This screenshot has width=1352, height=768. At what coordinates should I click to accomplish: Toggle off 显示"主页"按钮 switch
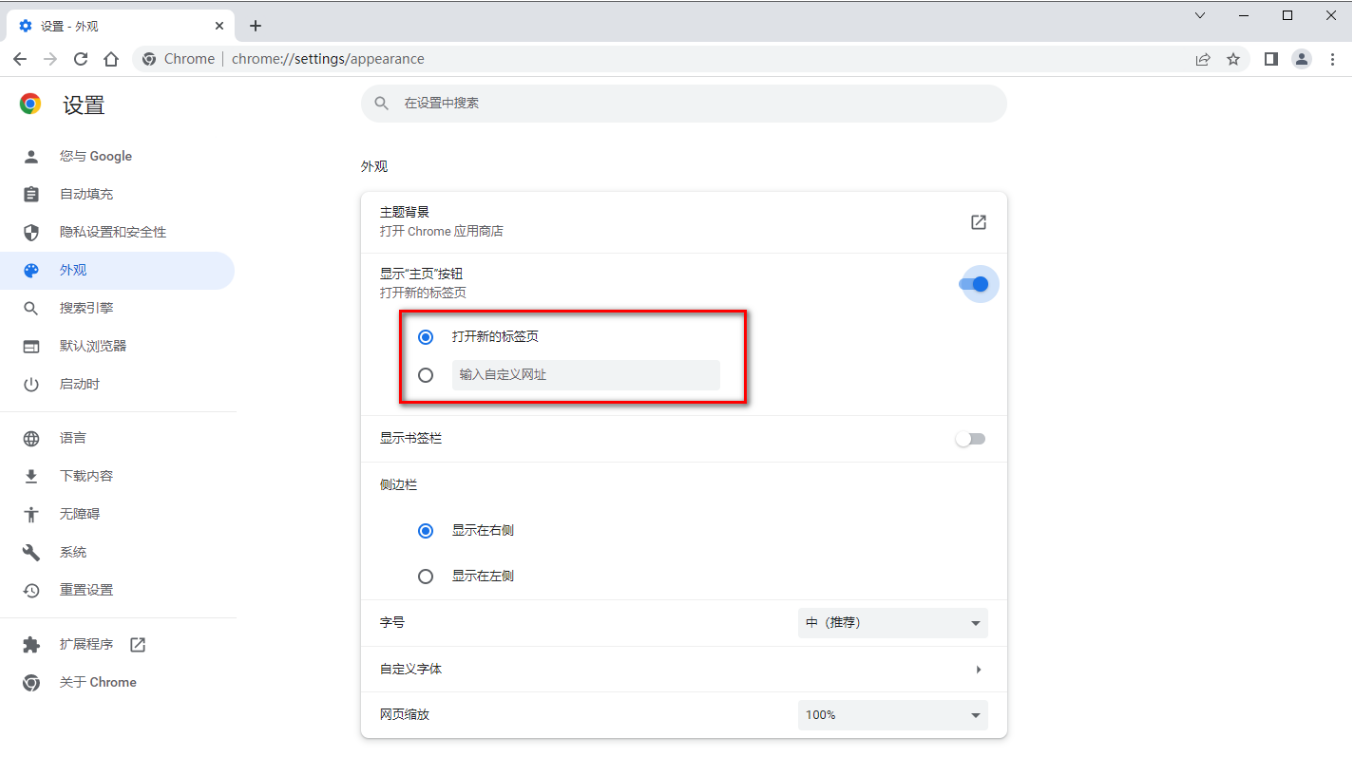[x=972, y=285]
